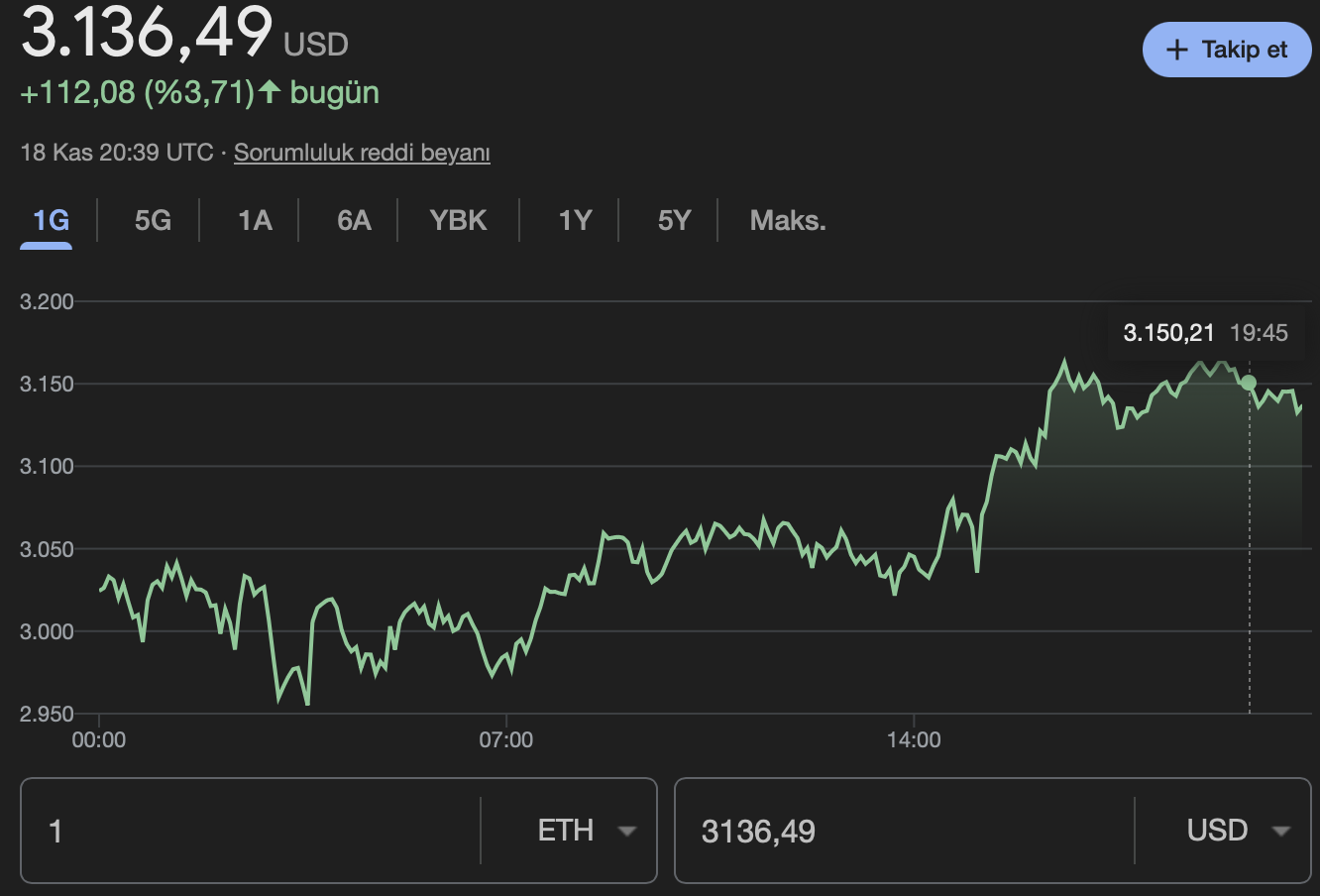Select the 1A time range tab

[x=254, y=220]
